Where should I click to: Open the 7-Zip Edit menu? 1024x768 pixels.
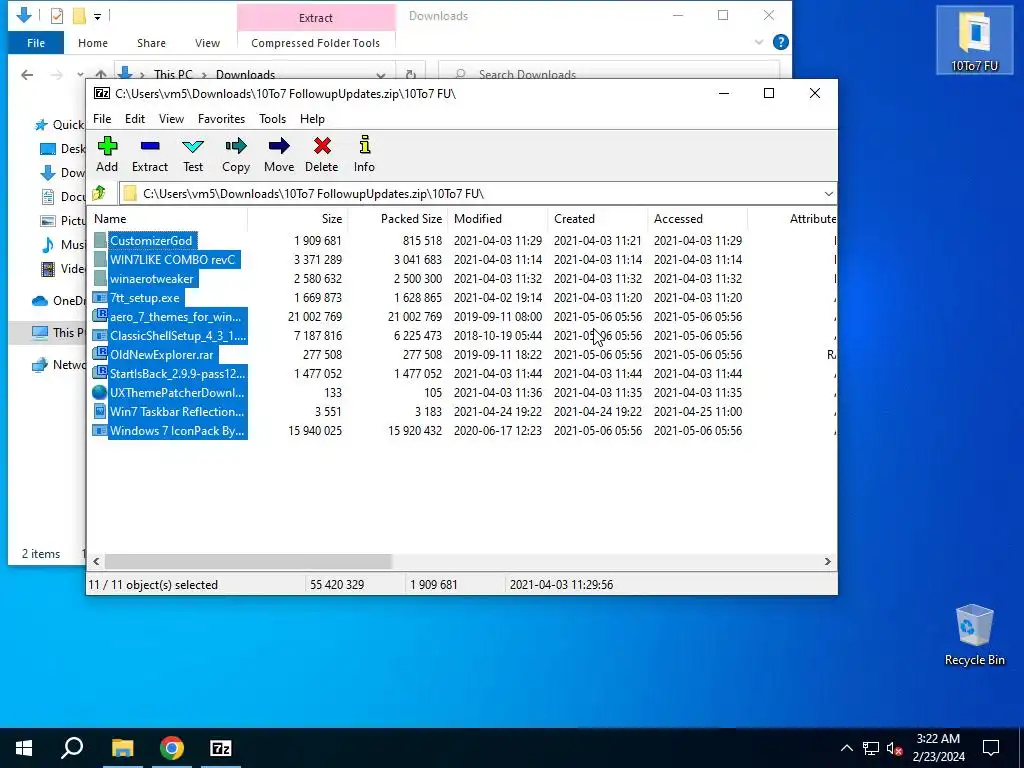point(135,119)
